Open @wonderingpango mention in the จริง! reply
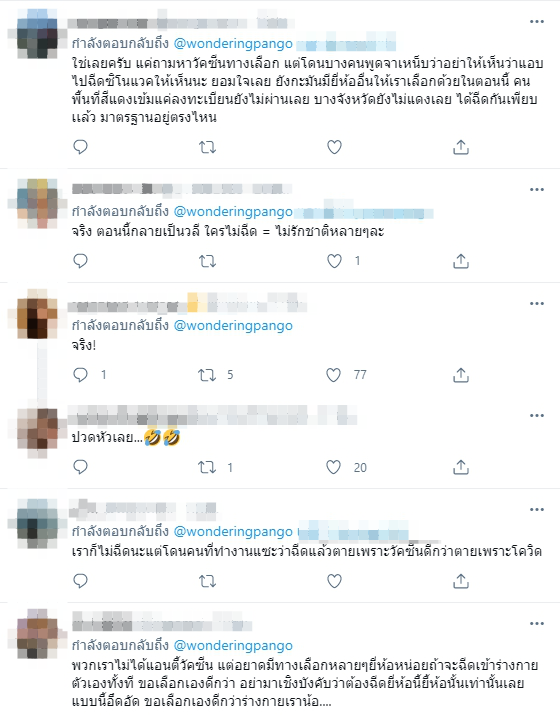The image size is (560, 715). coord(233,325)
